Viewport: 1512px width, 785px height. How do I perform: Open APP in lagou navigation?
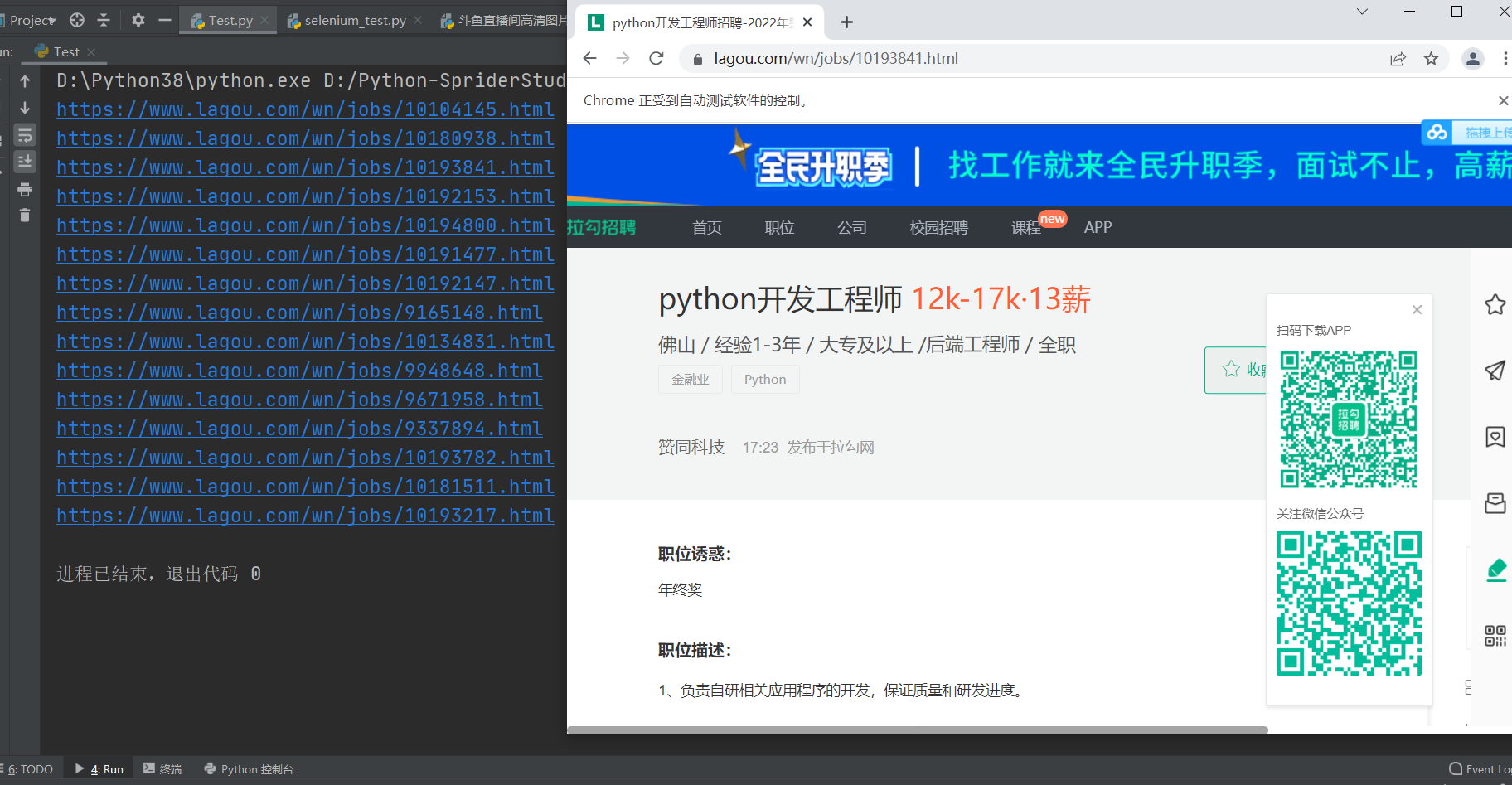tap(1098, 227)
